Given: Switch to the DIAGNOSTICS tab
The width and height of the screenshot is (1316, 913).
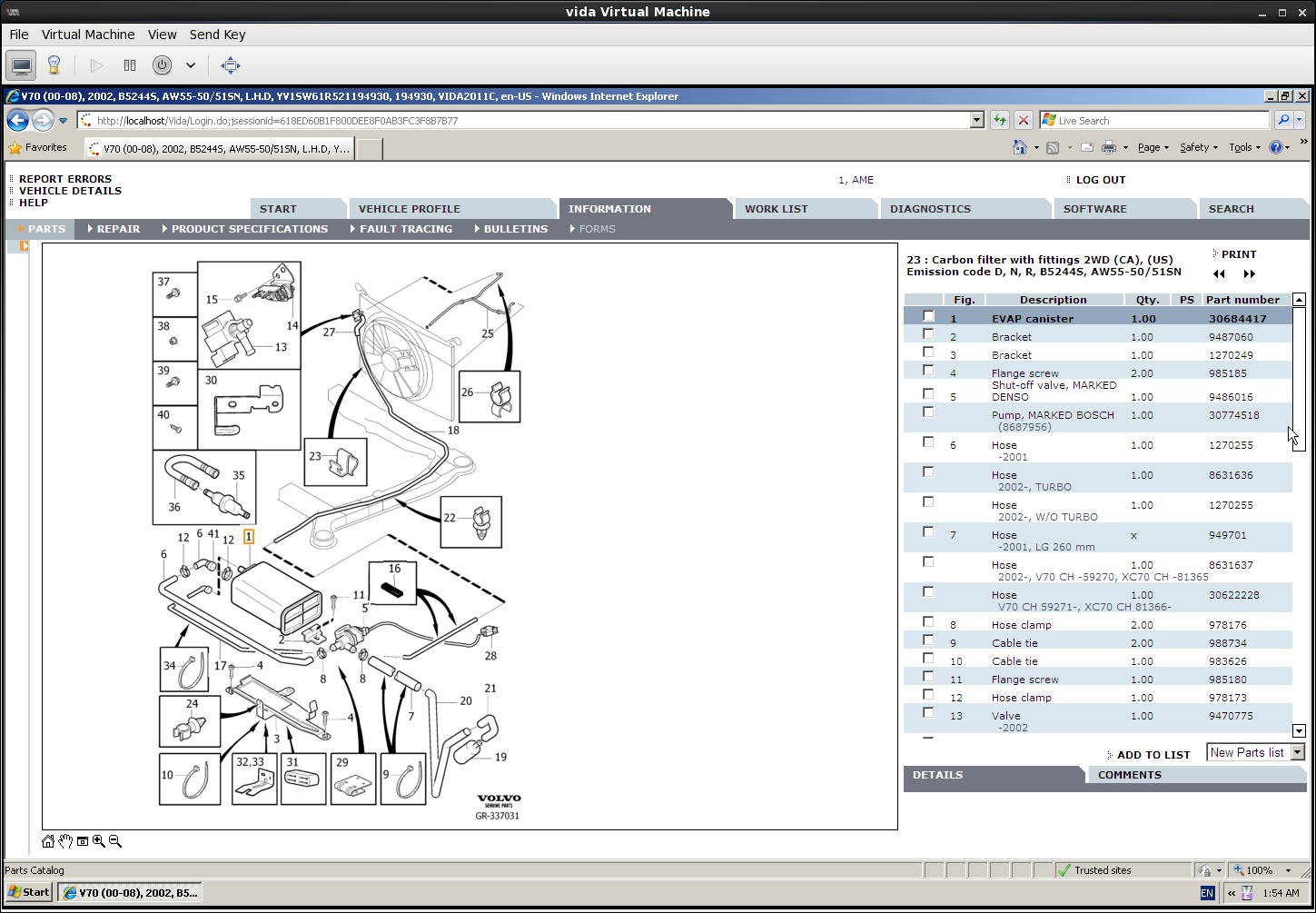Looking at the screenshot, I should [930, 209].
